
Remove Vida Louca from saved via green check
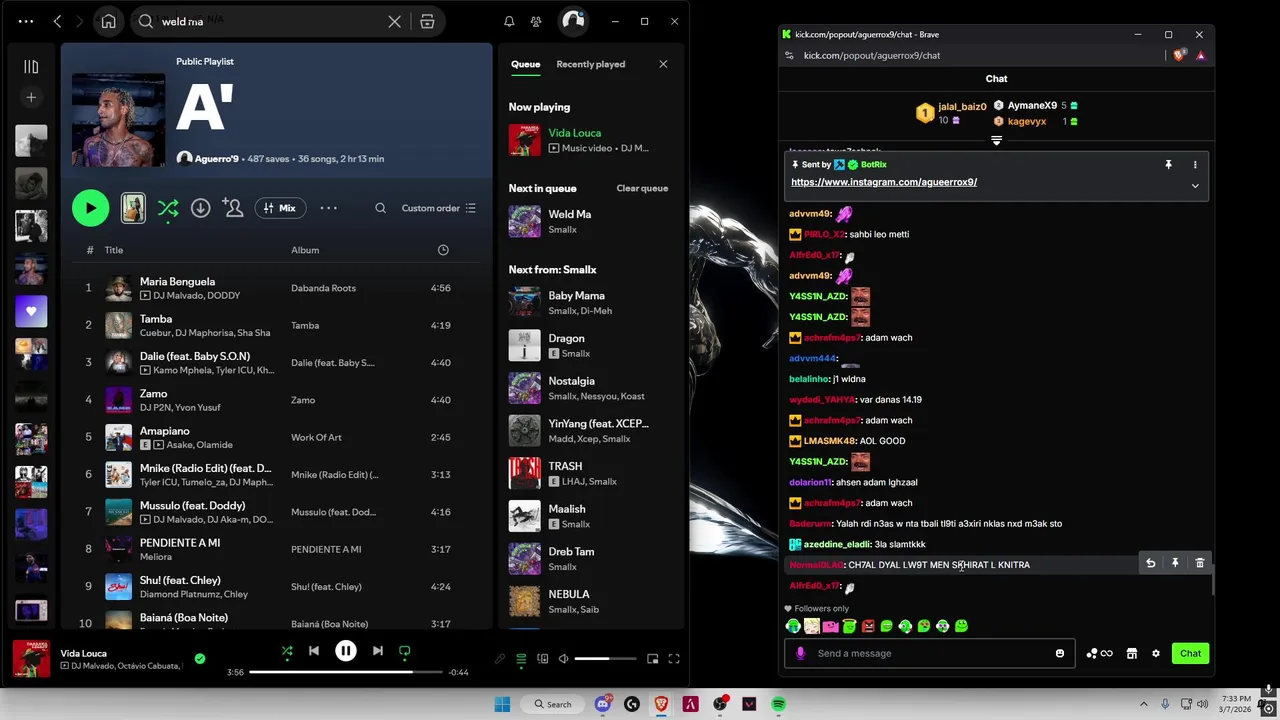tap(200, 658)
